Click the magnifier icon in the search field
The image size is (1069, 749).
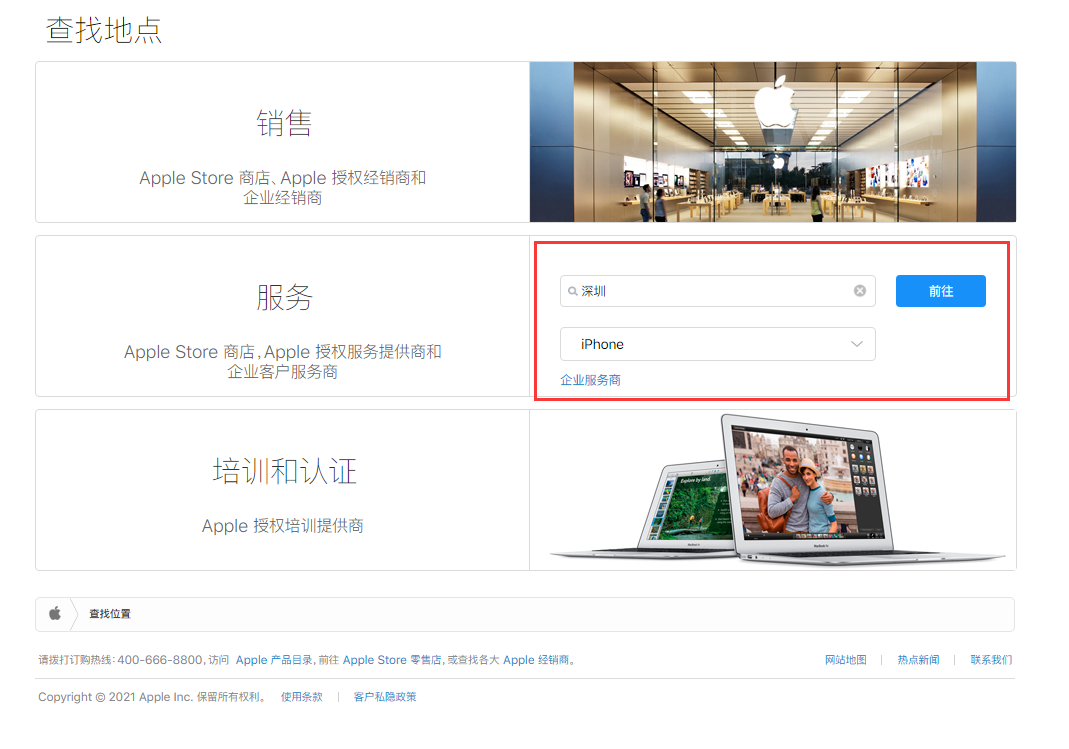click(571, 290)
